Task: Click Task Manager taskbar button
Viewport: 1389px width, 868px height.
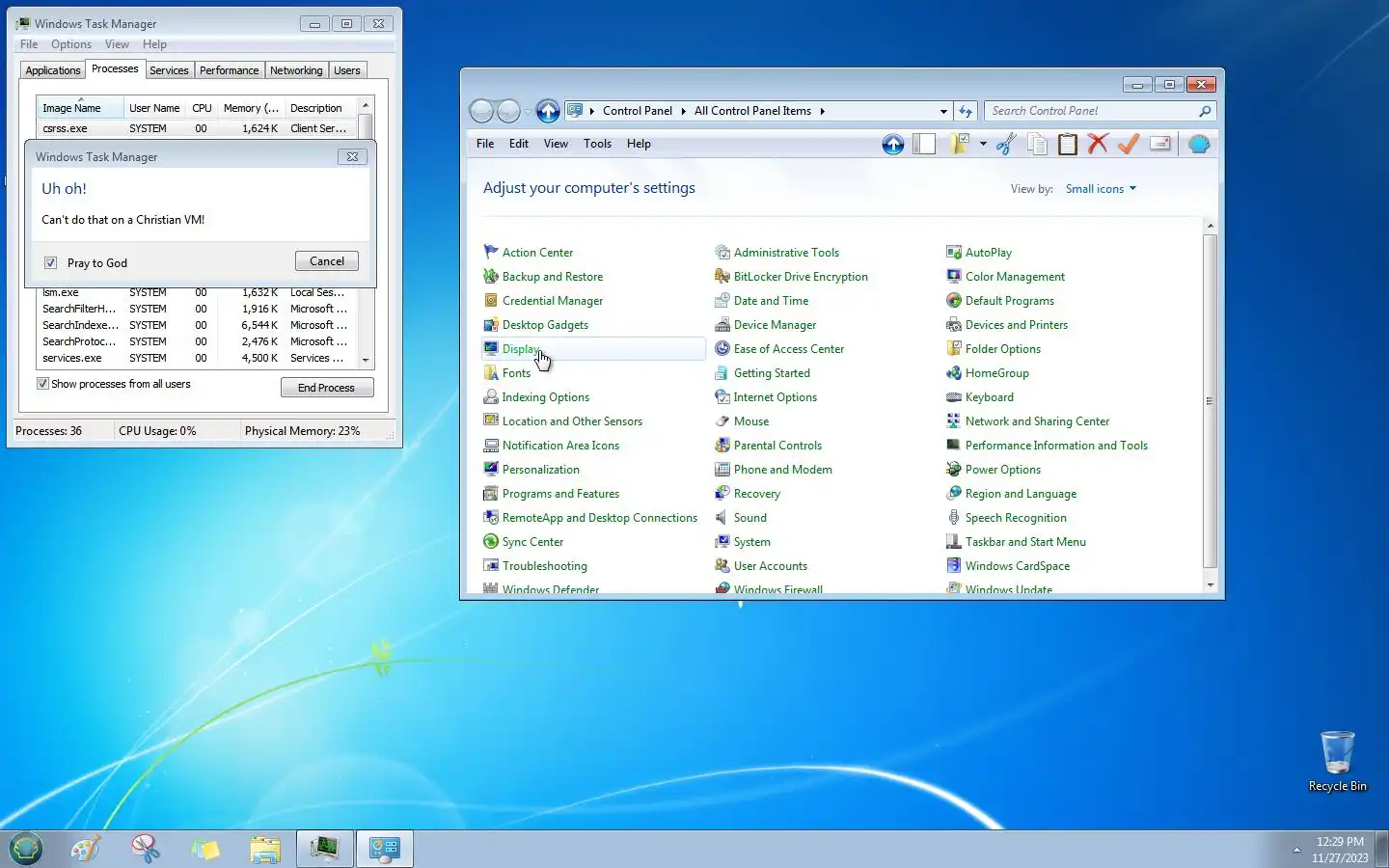Action: tap(324, 849)
